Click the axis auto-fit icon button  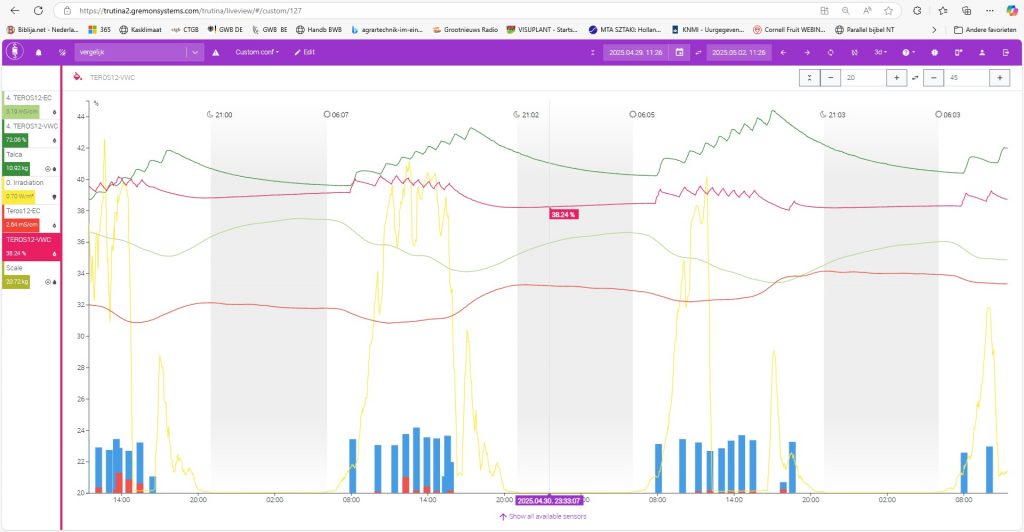[x=809, y=78]
